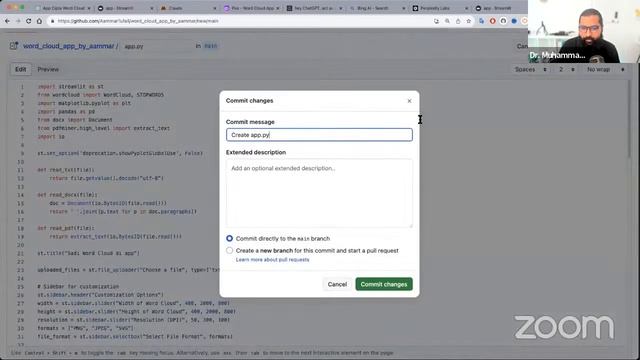Switch to last app - Streamlit tab
The image size is (640, 360).
click(x=499, y=8)
